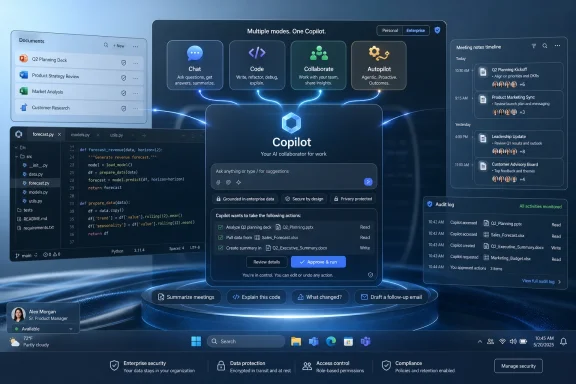576x384 pixels.
Task: Open the Market Analysis Excel file
Action: 79,92
